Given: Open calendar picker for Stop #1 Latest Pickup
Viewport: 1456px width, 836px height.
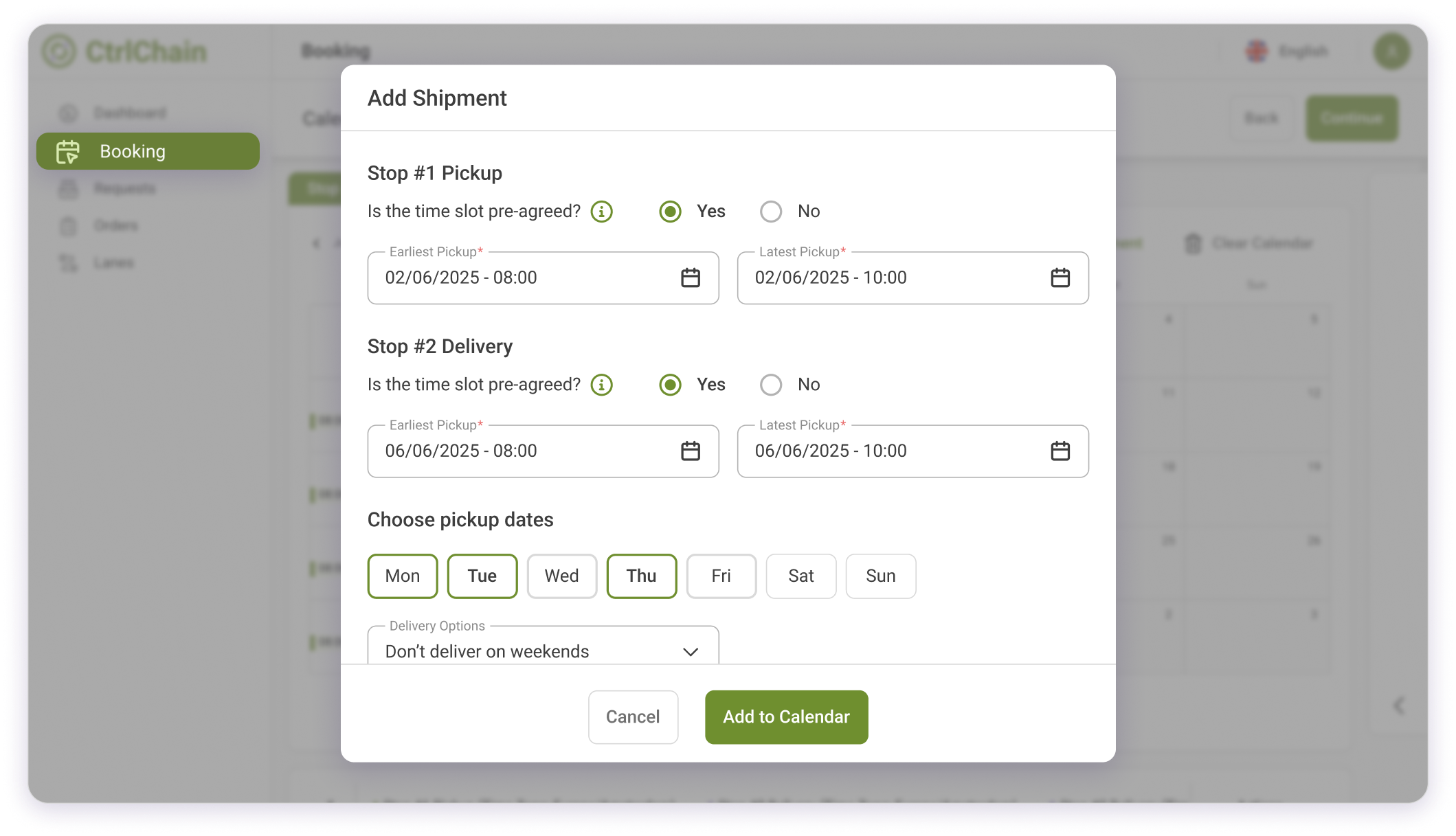Looking at the screenshot, I should coord(1060,278).
